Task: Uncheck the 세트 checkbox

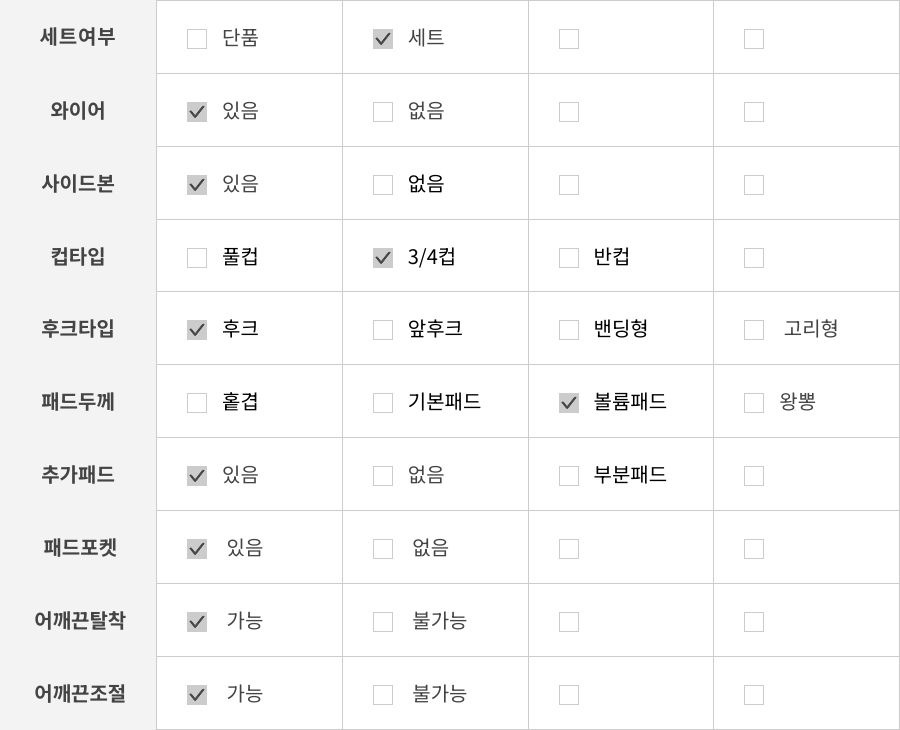Action: [383, 39]
